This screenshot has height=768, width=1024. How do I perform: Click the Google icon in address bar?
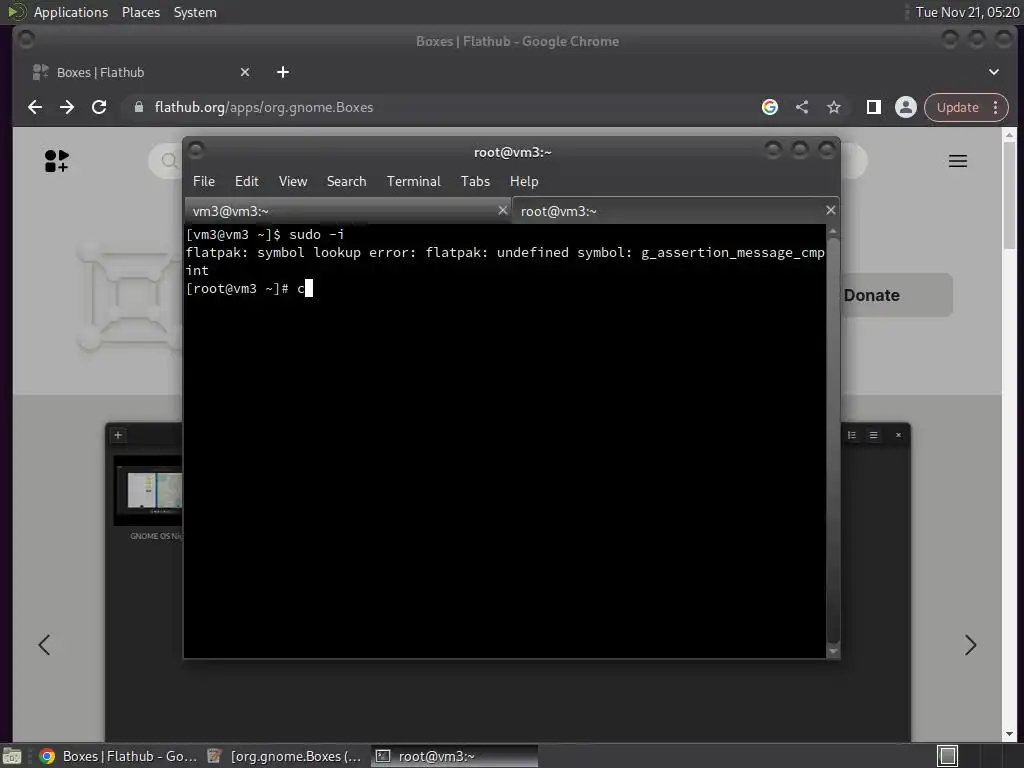pos(770,107)
